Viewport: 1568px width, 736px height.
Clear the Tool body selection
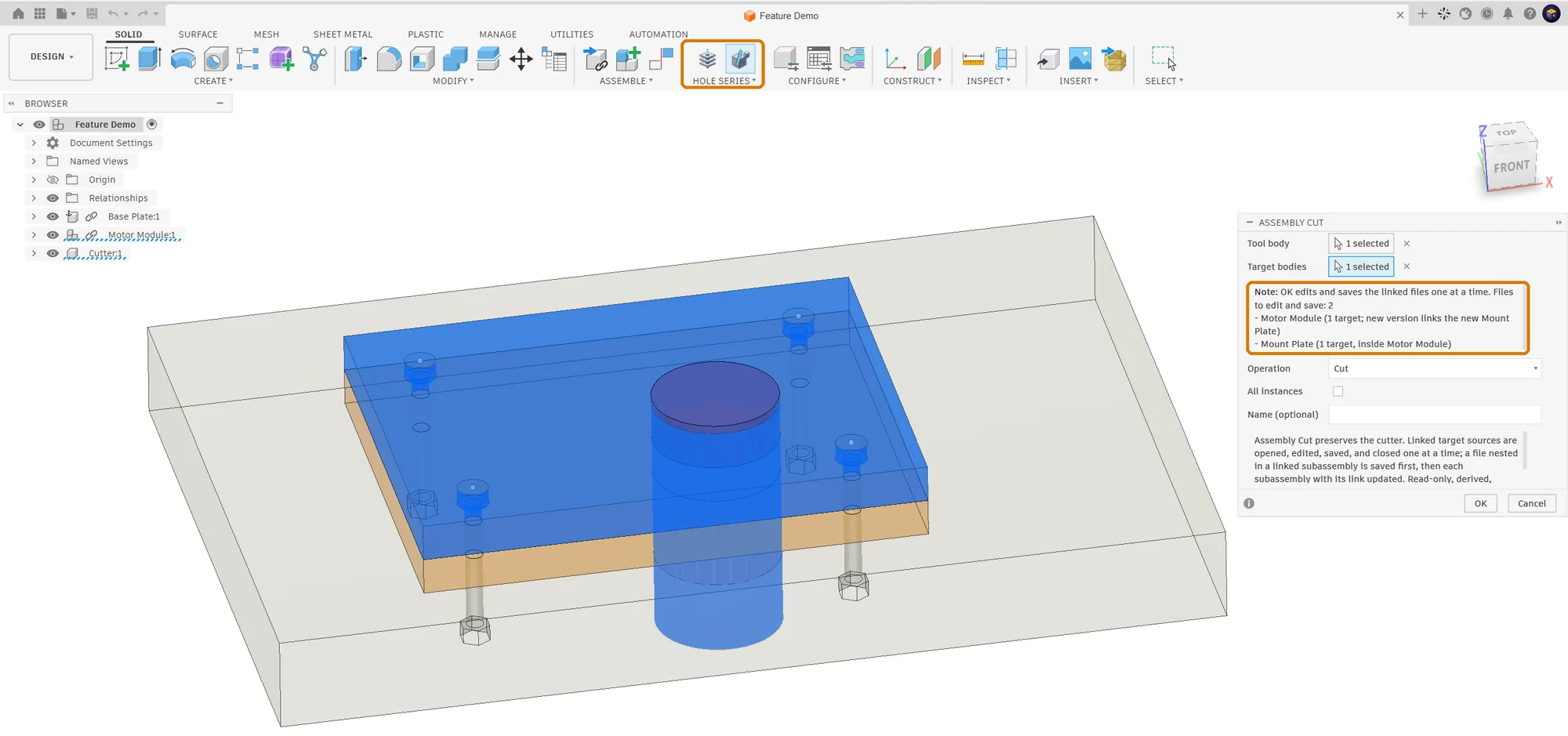coord(1406,244)
